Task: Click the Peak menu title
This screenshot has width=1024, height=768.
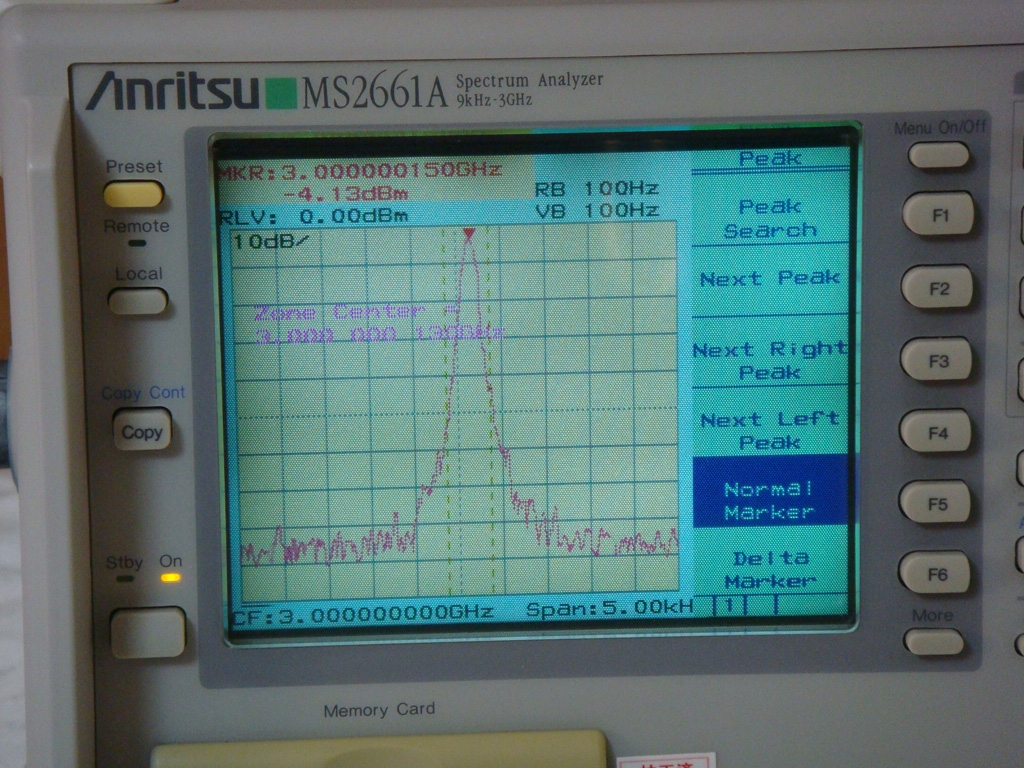Action: pyautogui.click(x=771, y=158)
